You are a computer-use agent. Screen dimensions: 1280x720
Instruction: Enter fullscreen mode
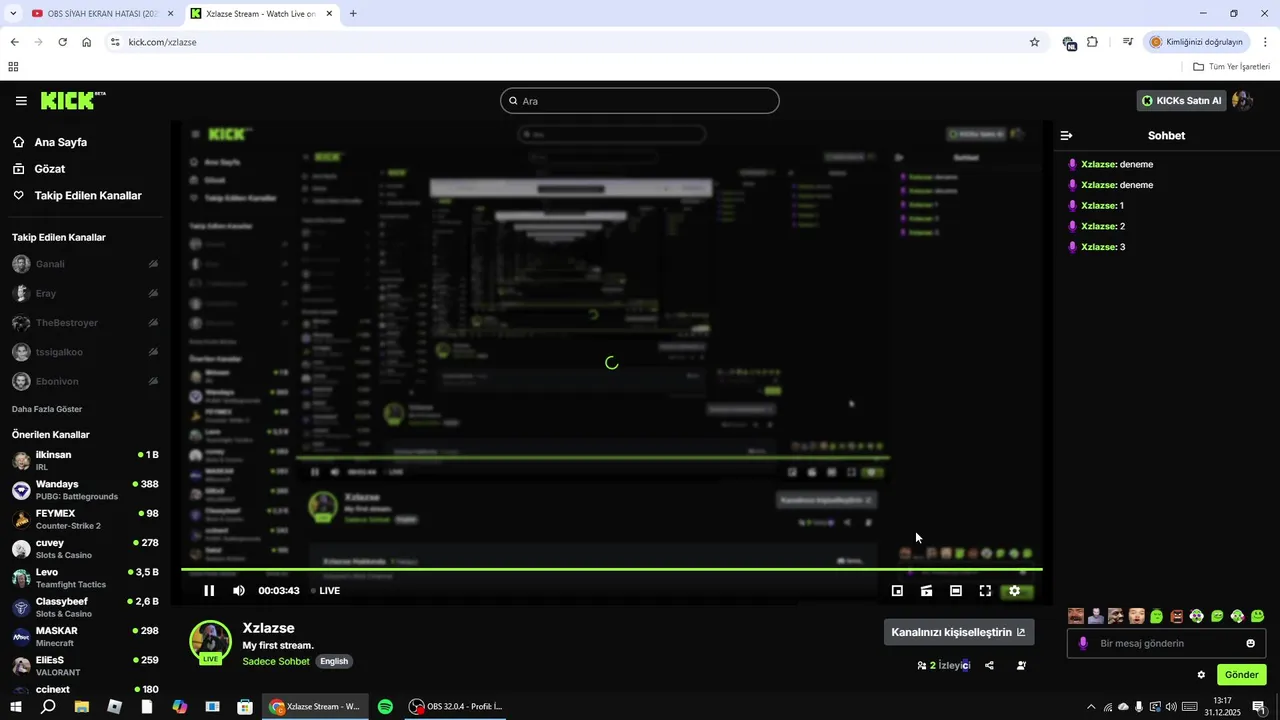(x=985, y=591)
